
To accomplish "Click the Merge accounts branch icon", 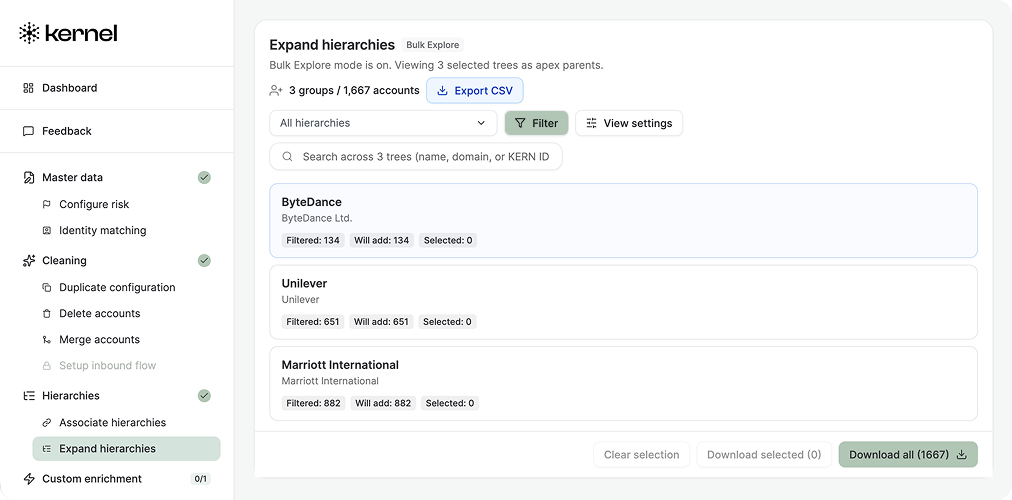I will tap(46, 339).
